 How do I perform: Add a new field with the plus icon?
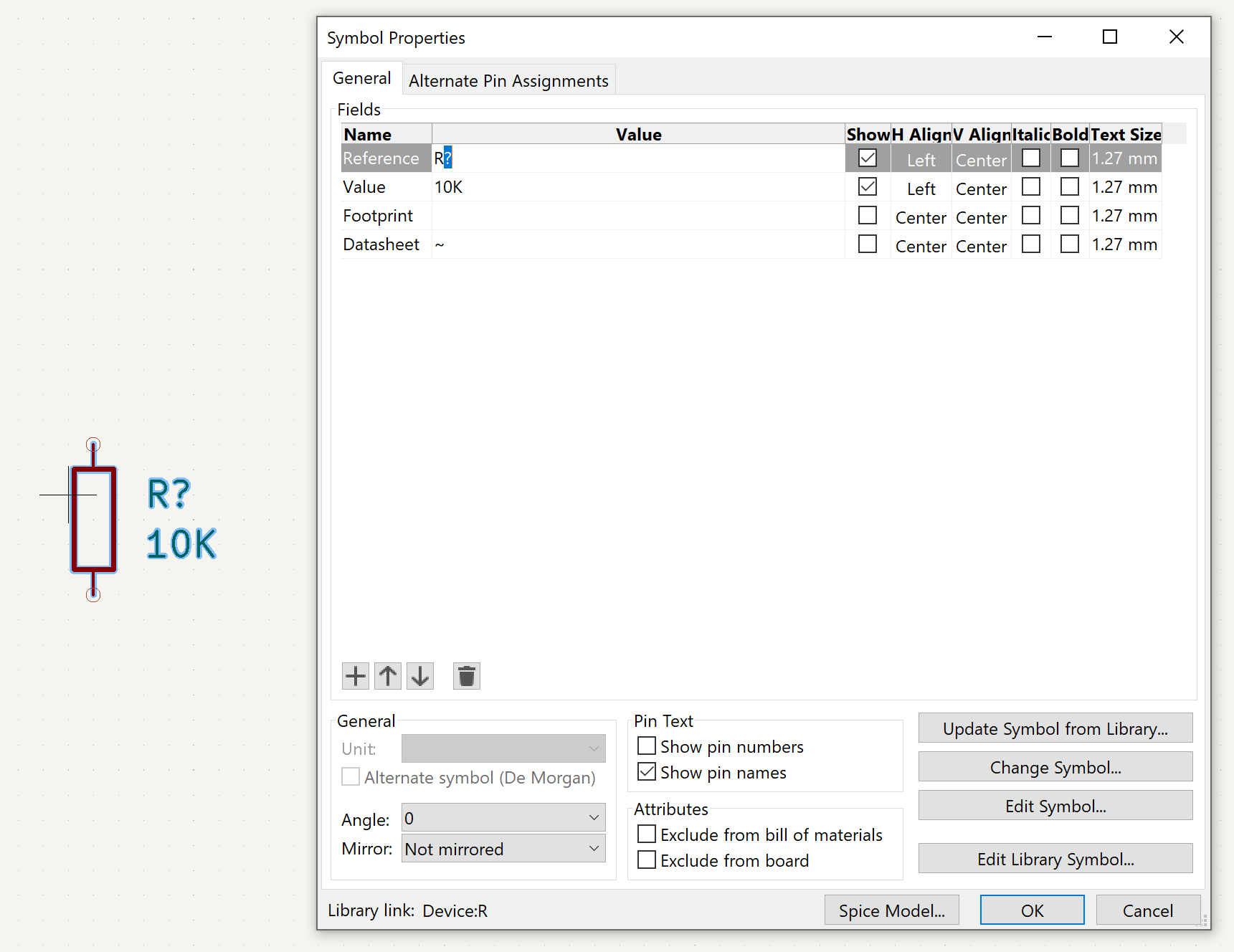click(355, 675)
